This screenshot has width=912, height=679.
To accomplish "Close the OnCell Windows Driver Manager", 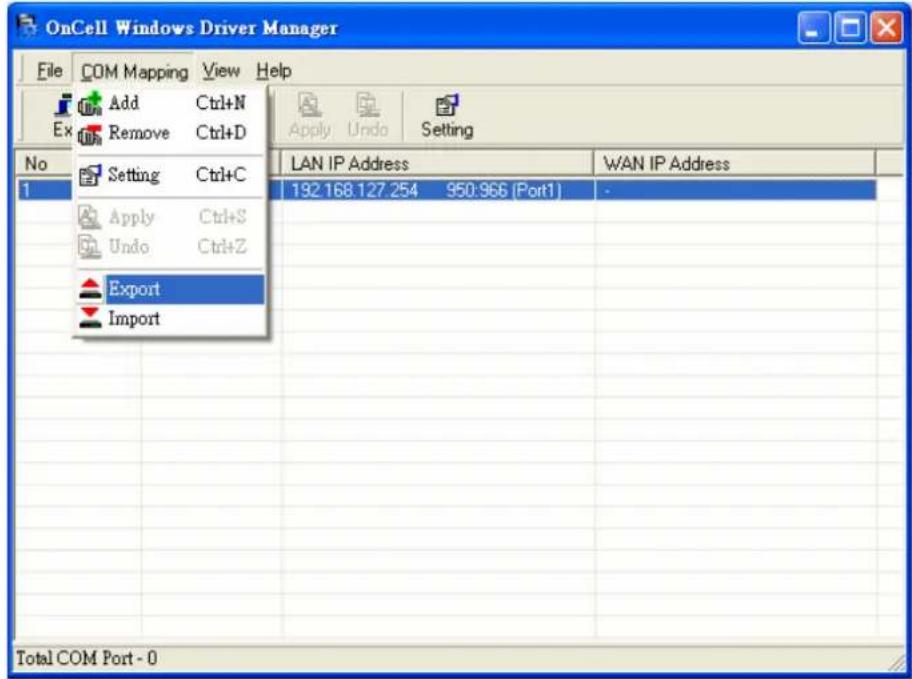I will pyautogui.click(x=886, y=28).
